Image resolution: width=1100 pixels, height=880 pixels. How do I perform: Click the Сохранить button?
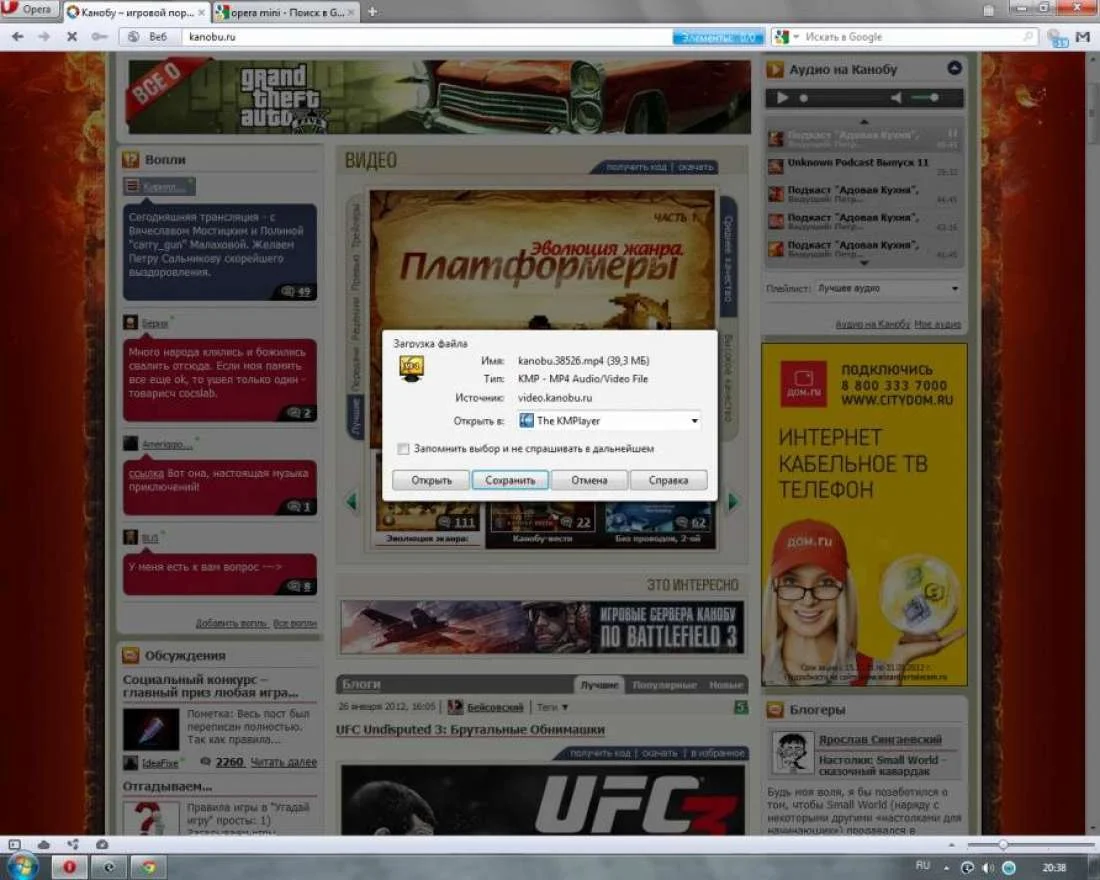pos(510,480)
